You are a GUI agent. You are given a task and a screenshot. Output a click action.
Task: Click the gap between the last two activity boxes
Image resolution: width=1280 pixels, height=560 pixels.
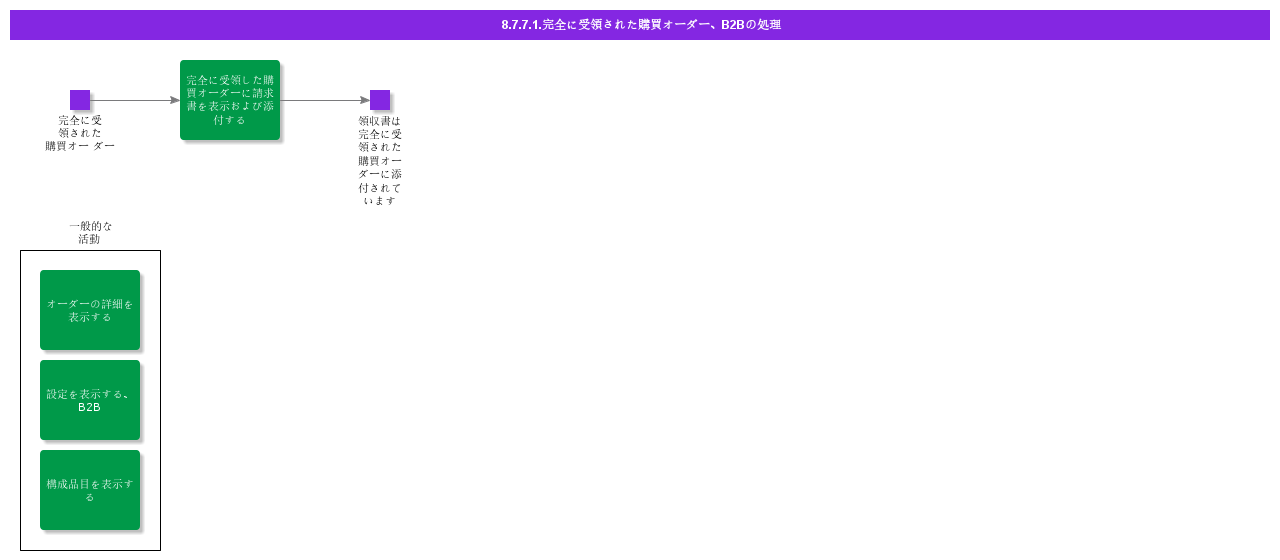[x=90, y=445]
